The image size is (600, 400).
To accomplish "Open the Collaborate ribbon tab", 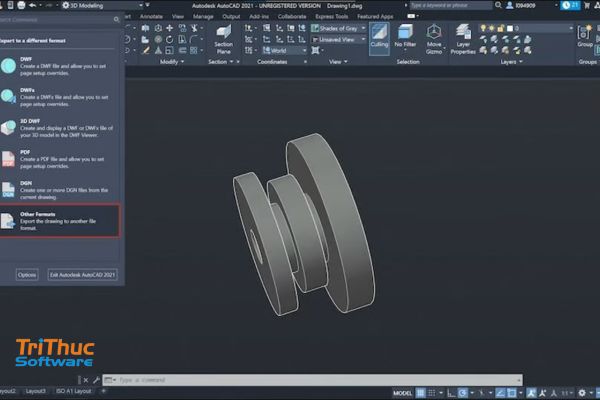I will click(x=292, y=16).
